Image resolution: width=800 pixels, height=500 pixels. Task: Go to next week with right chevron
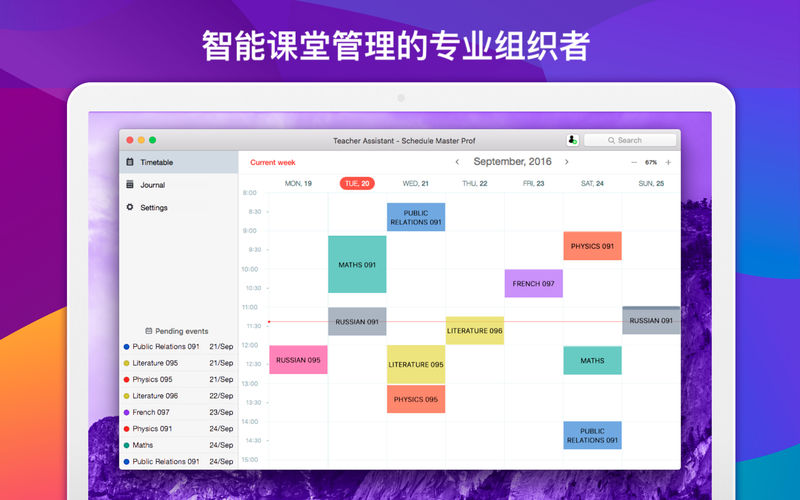tap(566, 162)
